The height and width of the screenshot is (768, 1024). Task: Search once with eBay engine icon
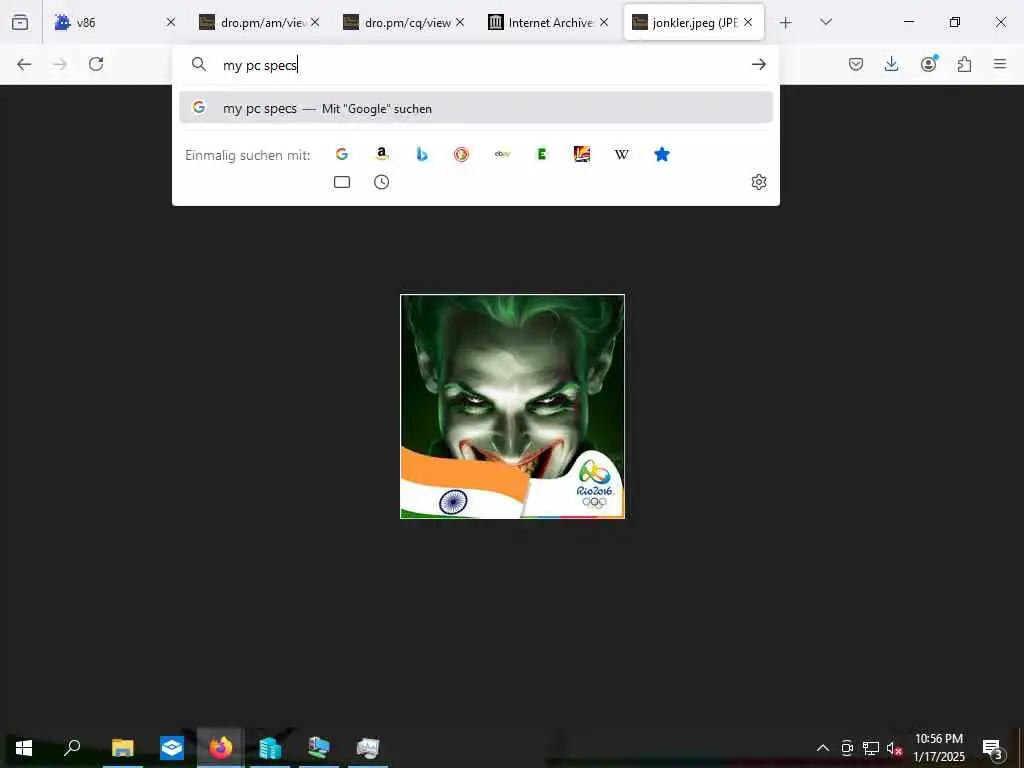[502, 154]
